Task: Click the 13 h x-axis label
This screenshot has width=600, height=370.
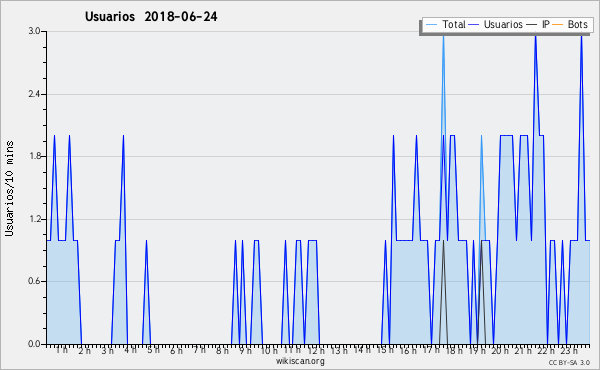Action: 339,350
